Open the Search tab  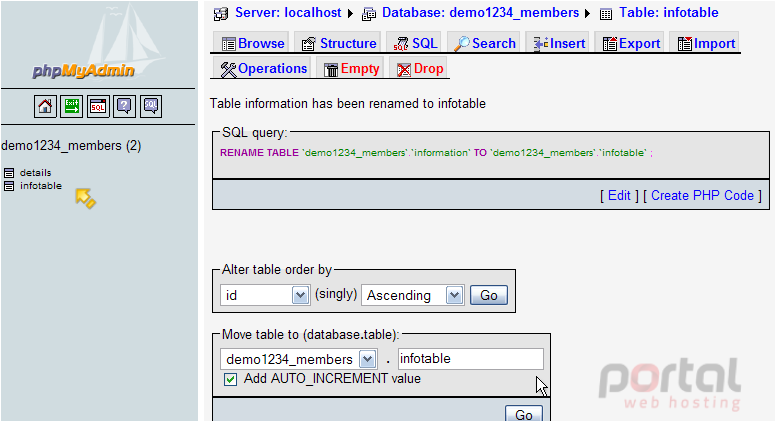(485, 44)
